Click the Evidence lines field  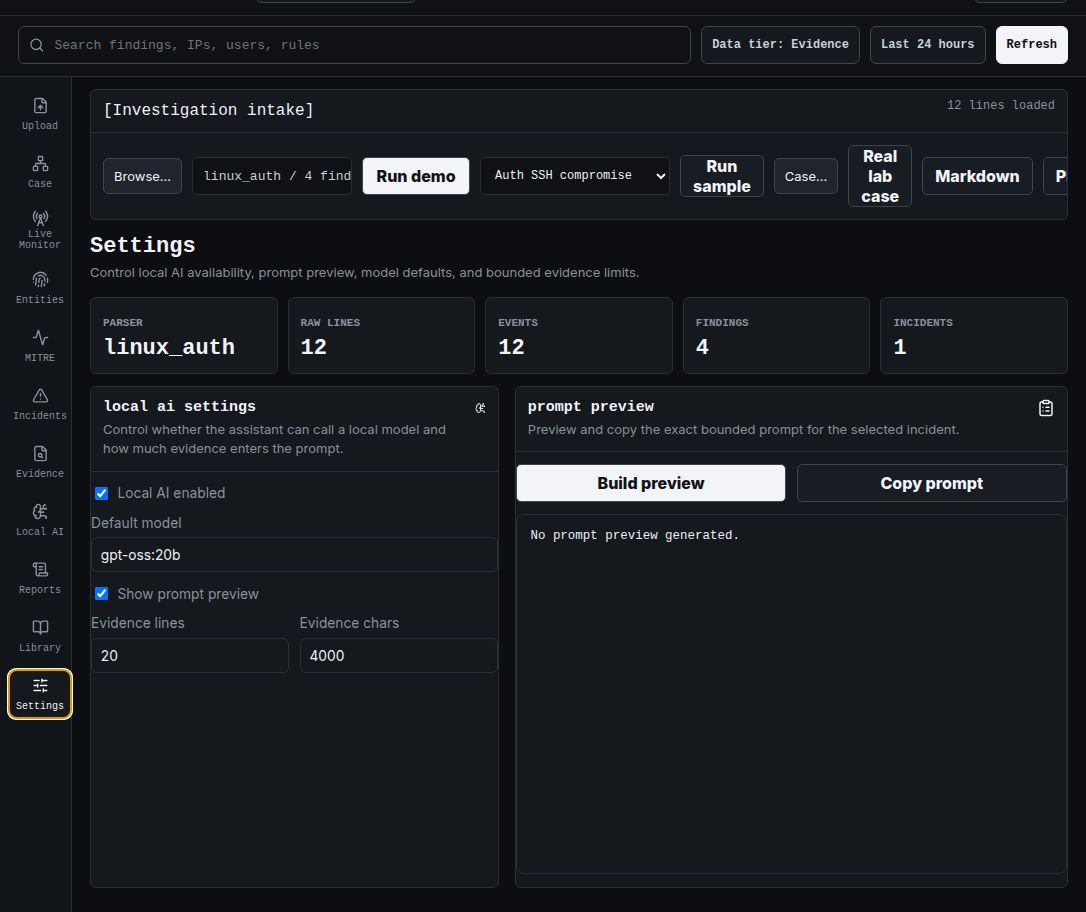point(190,655)
